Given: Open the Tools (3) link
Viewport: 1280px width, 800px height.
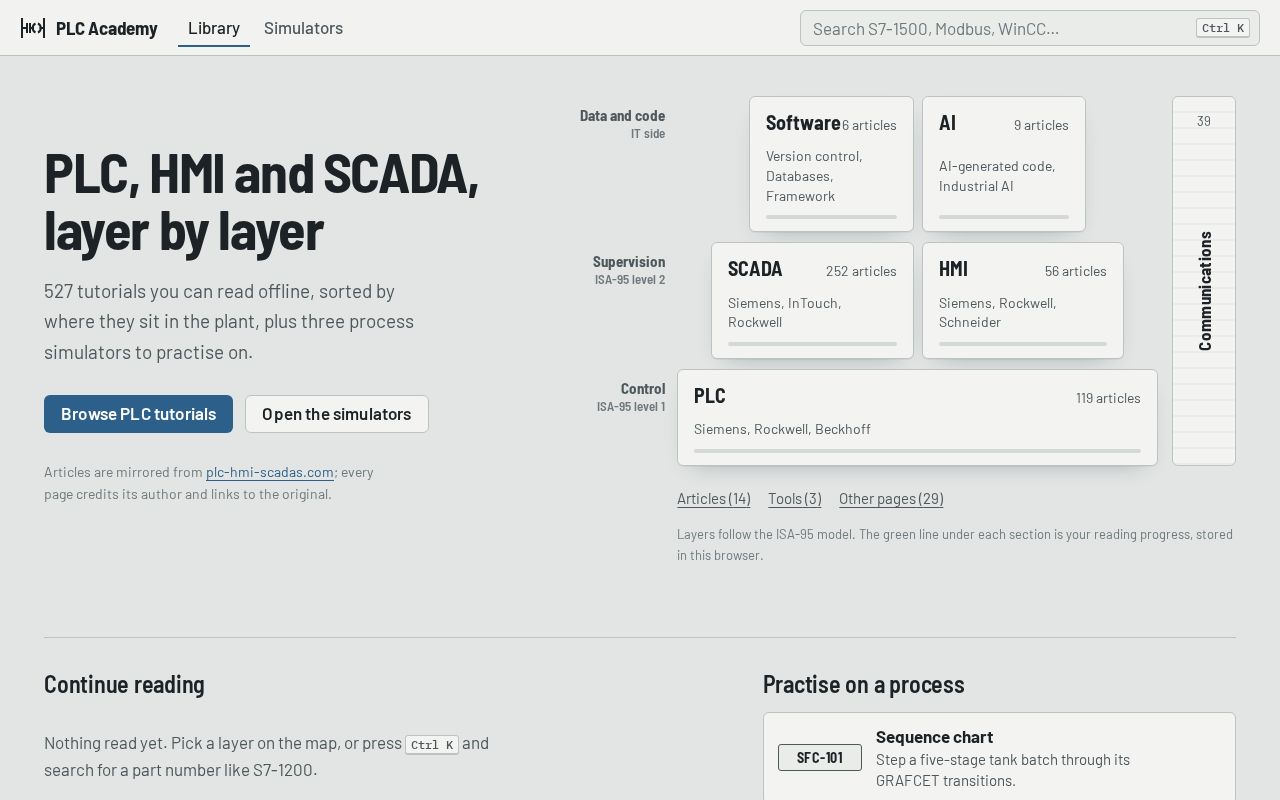Looking at the screenshot, I should pyautogui.click(x=795, y=499).
